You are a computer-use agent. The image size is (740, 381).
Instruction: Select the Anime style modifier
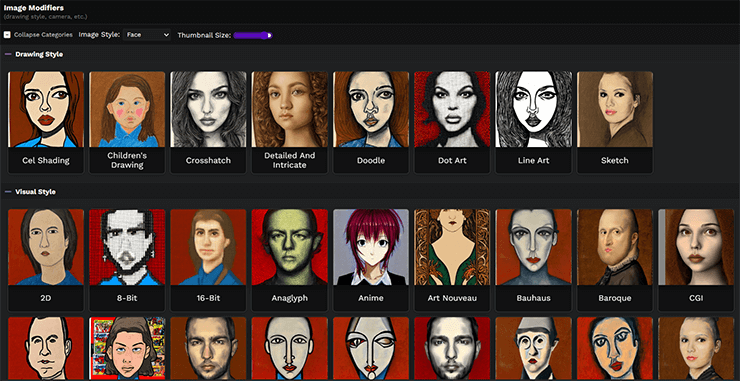(x=371, y=260)
